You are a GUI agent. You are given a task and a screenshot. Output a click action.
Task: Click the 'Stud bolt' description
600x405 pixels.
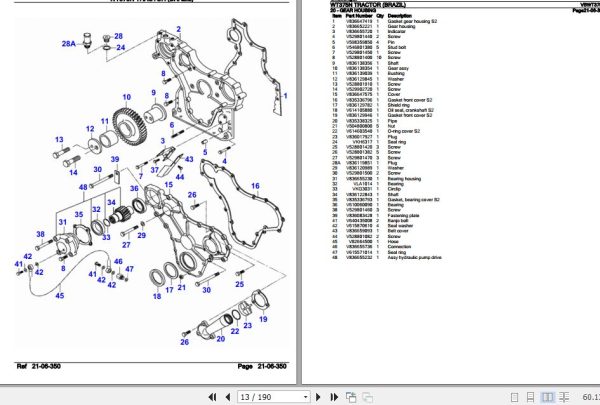coord(396,47)
